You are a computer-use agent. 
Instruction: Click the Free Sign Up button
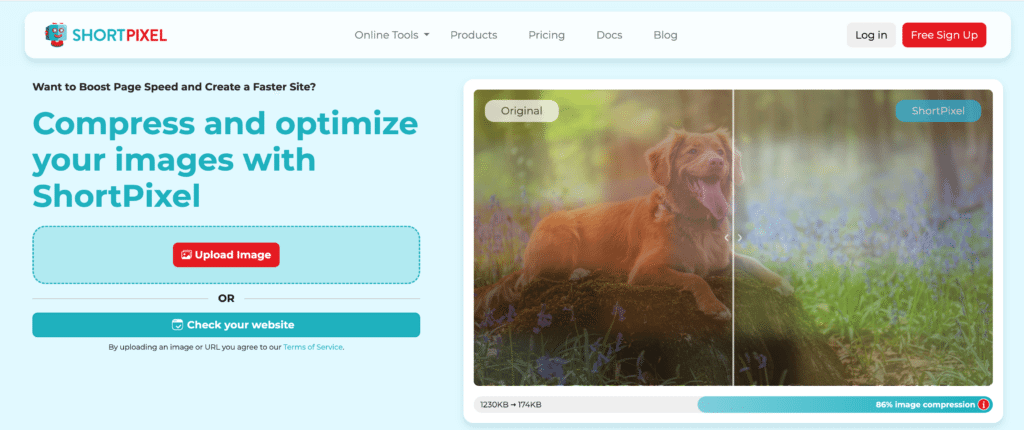coord(944,35)
